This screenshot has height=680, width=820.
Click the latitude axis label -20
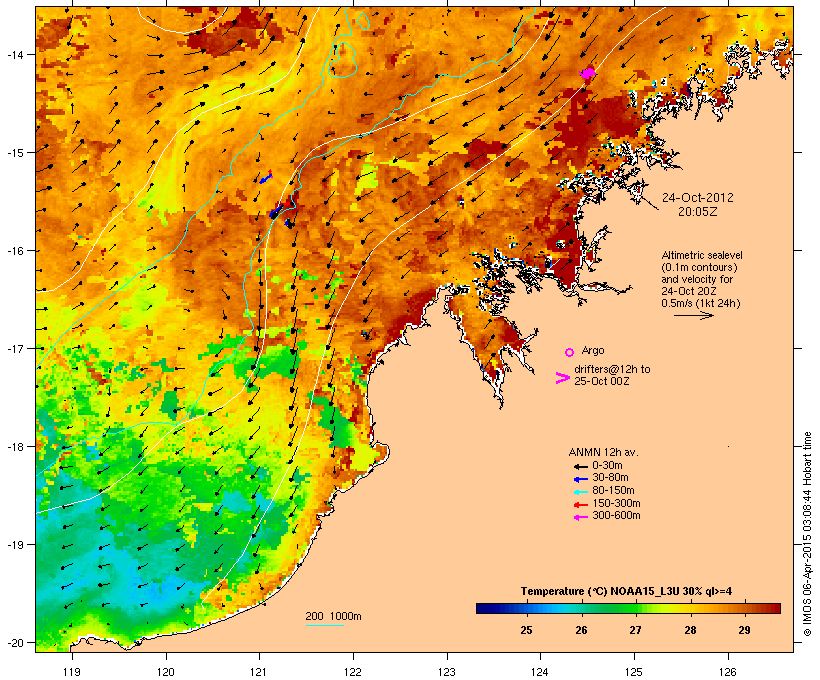pos(14,643)
